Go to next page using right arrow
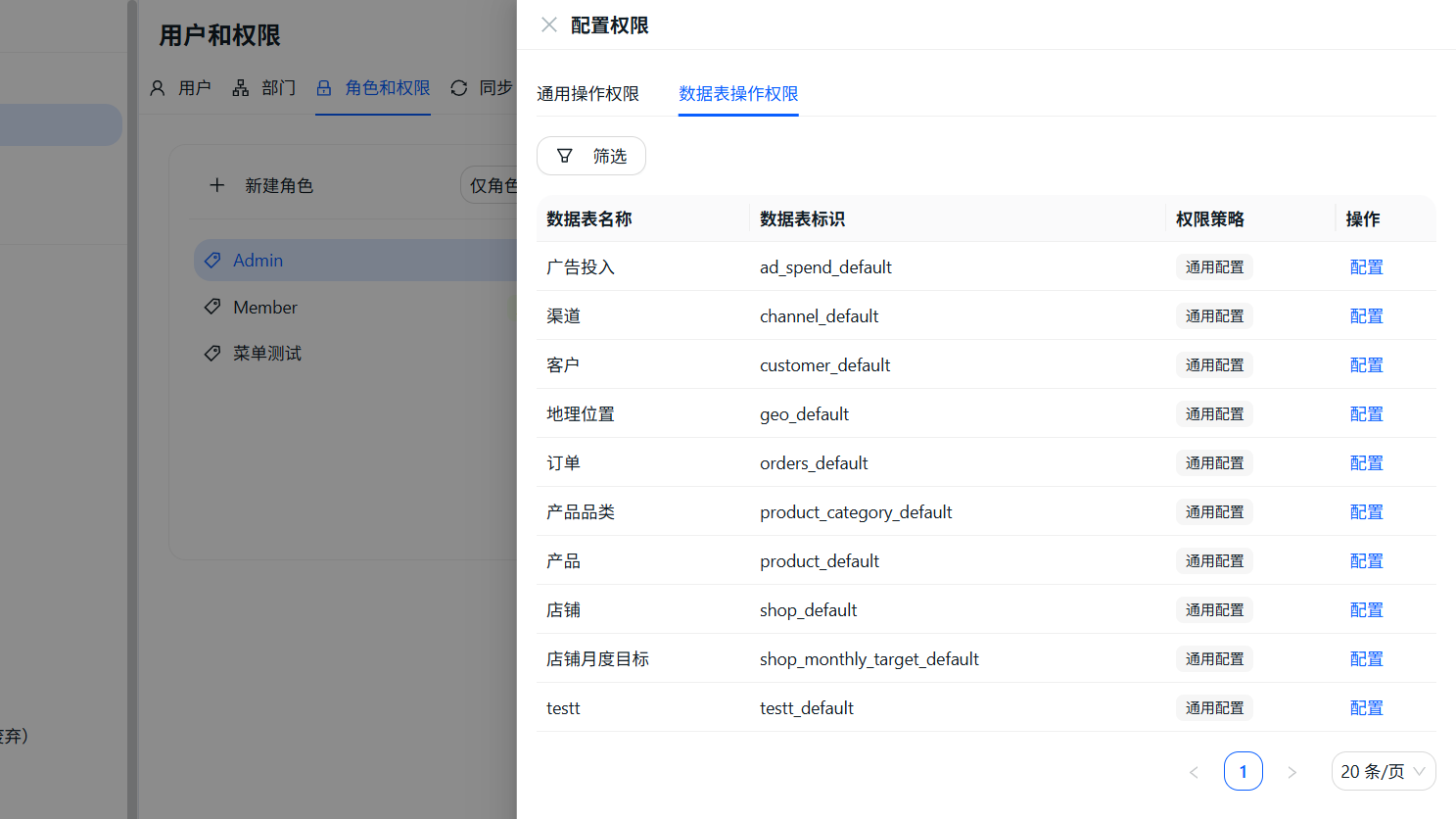The width and height of the screenshot is (1456, 819). pyautogui.click(x=1292, y=772)
